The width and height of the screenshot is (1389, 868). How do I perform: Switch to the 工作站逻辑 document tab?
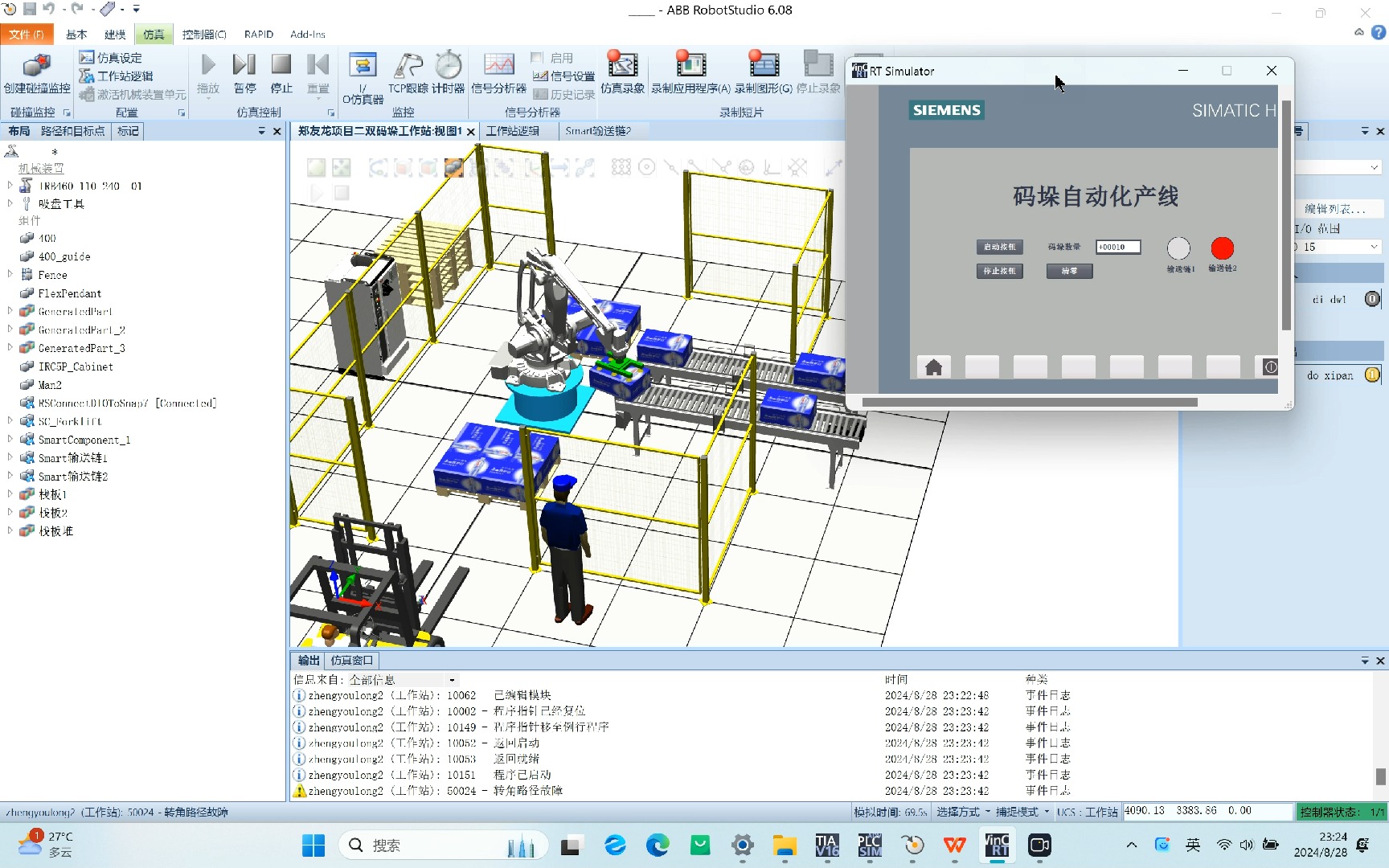[512, 131]
